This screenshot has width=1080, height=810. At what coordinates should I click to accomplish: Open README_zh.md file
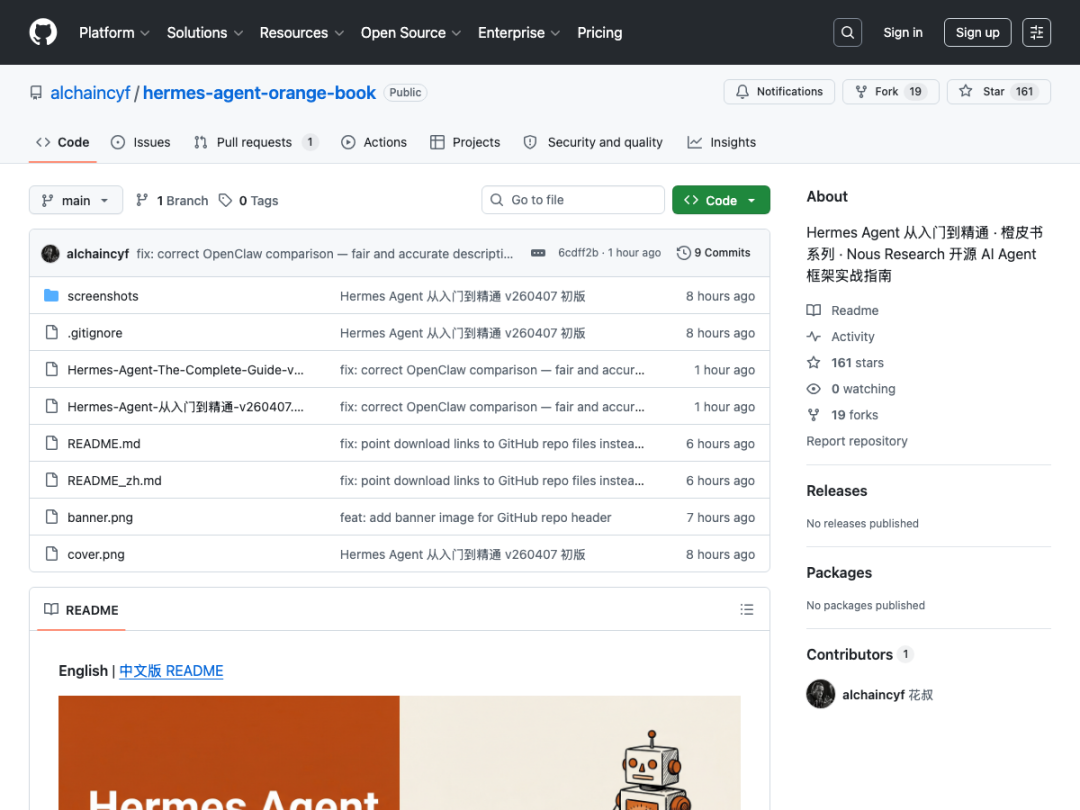(114, 480)
